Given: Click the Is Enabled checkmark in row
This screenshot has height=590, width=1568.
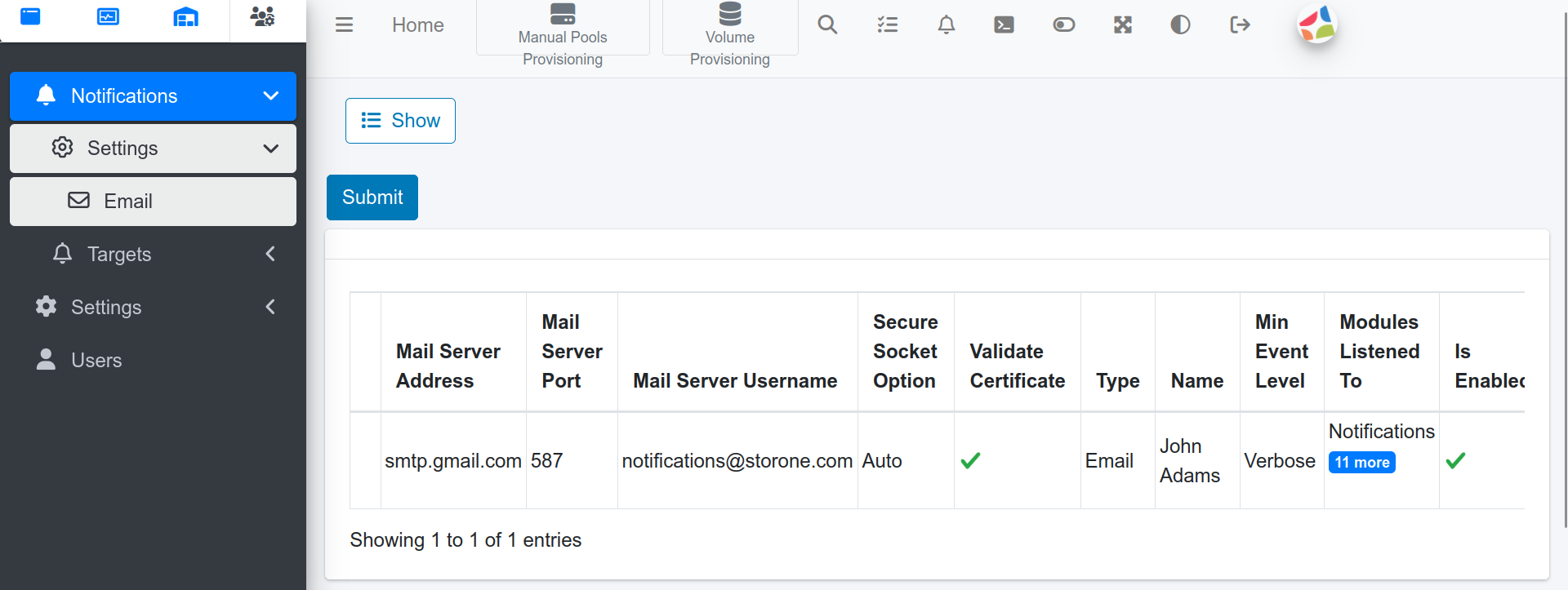Looking at the screenshot, I should point(1454,461).
